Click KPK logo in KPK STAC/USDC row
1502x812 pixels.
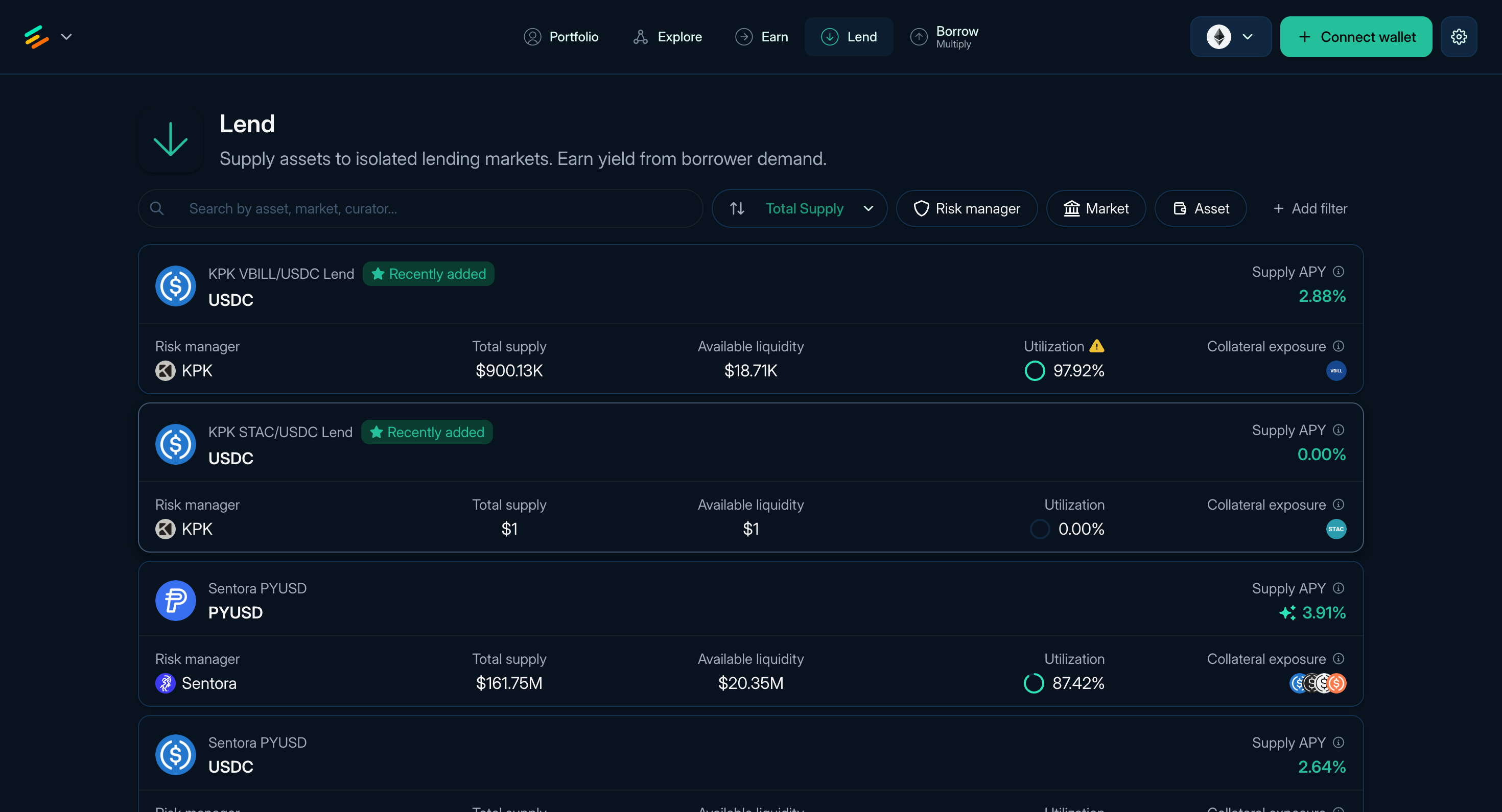pos(165,529)
